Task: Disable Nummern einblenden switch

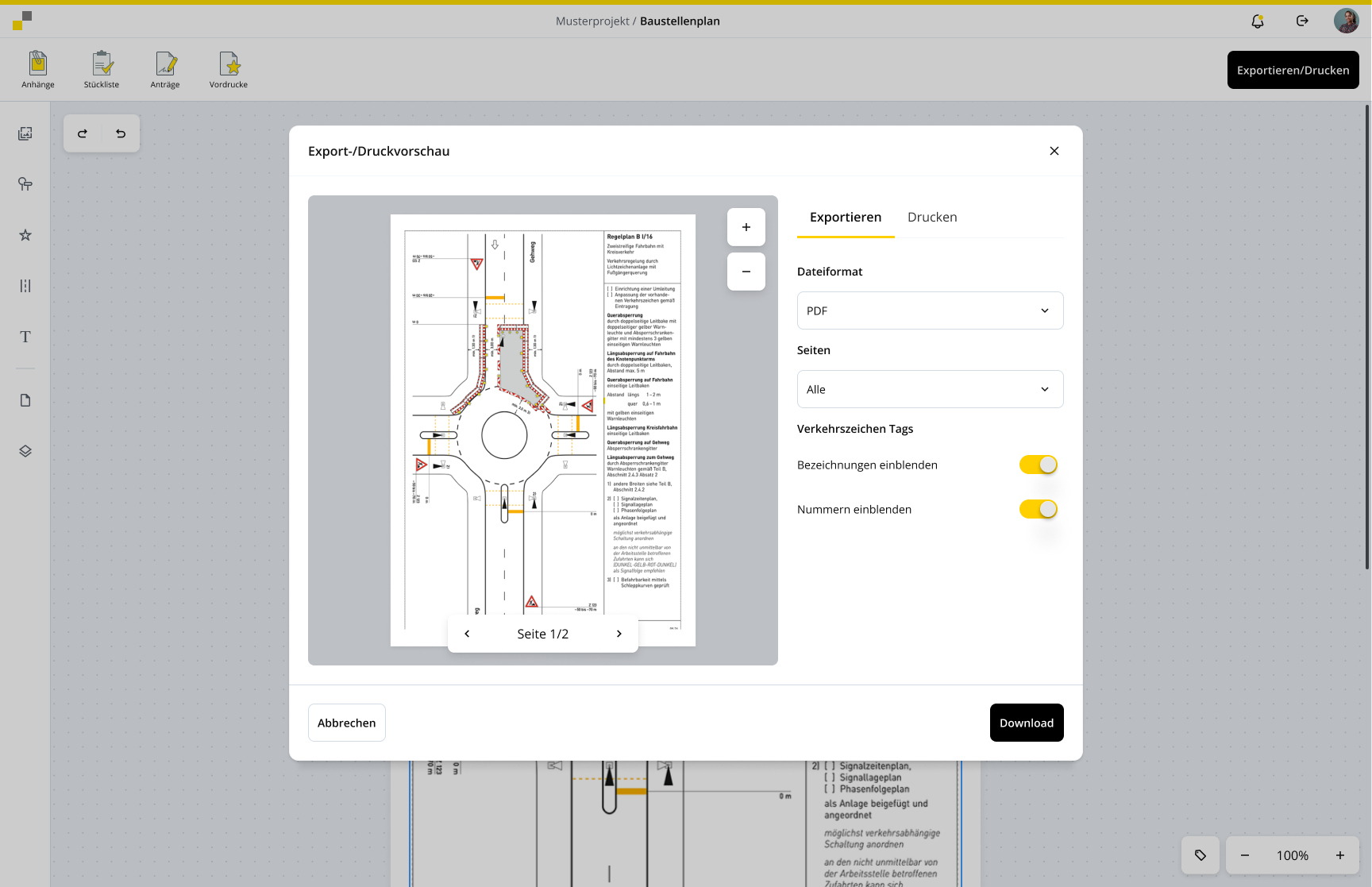Action: pyautogui.click(x=1039, y=509)
